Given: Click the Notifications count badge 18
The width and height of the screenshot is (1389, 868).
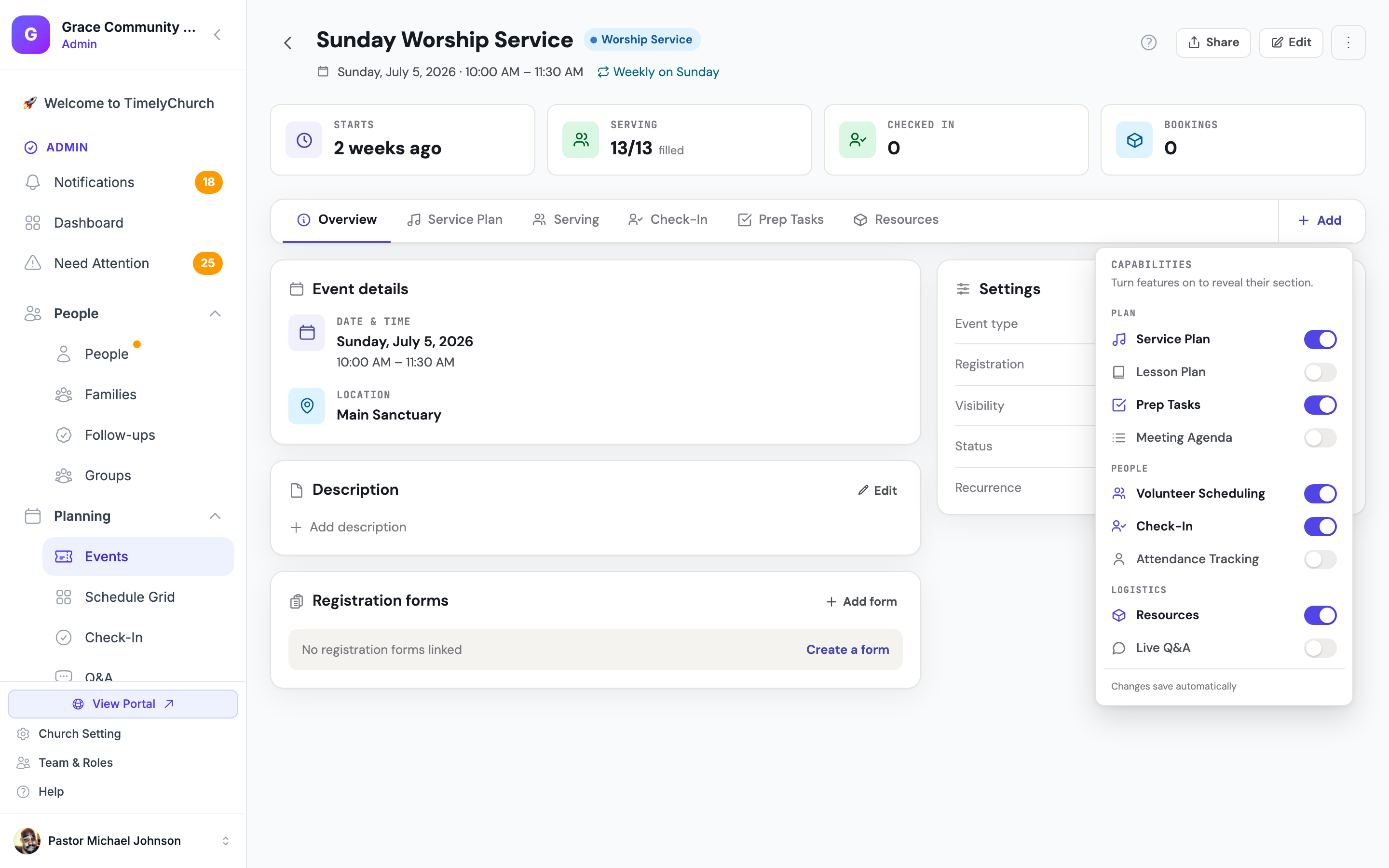Looking at the screenshot, I should click(208, 182).
